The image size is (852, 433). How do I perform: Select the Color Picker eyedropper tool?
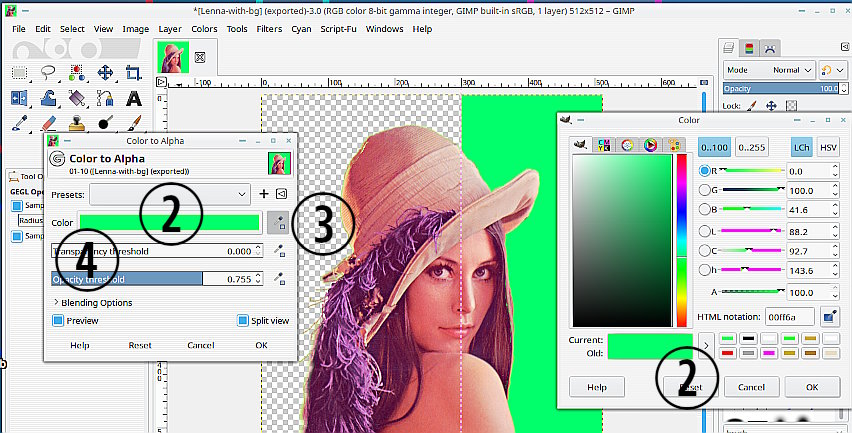coord(20,123)
